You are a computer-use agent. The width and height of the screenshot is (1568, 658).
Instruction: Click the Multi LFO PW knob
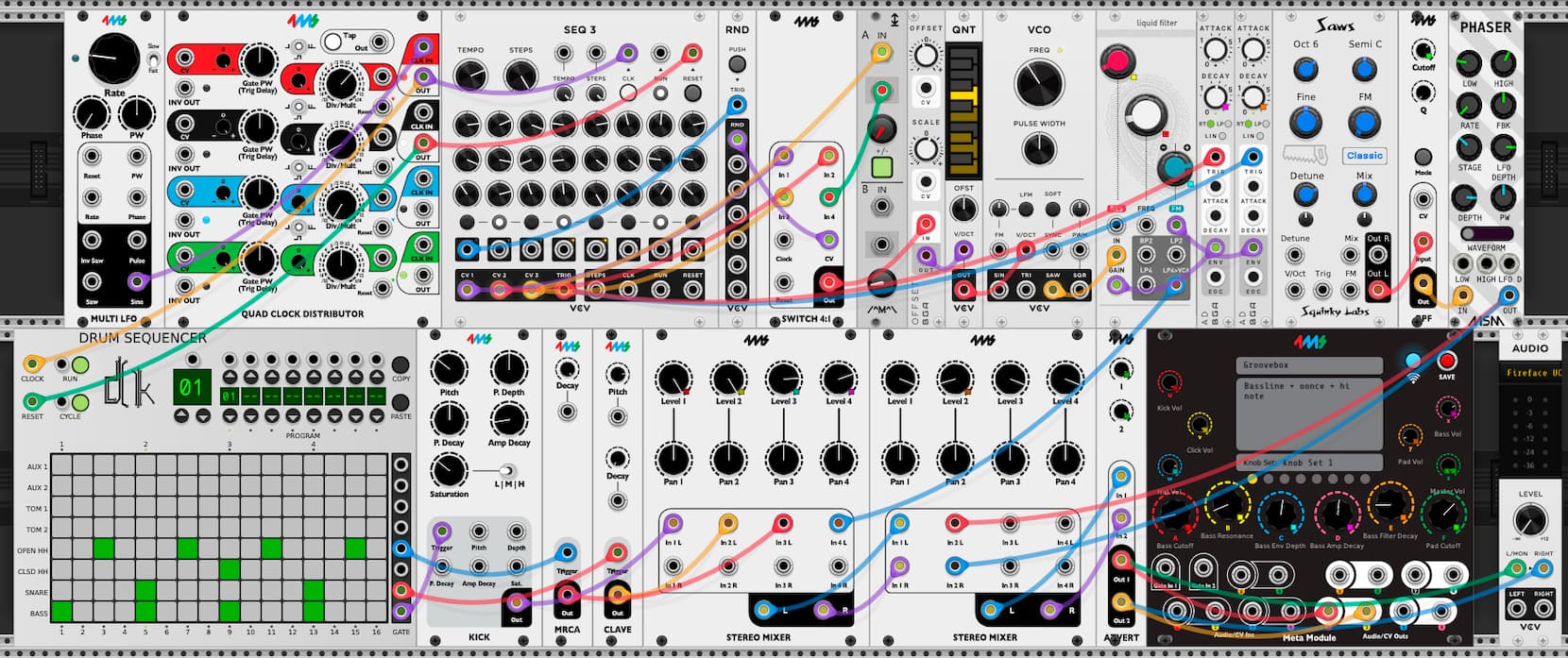(137, 114)
